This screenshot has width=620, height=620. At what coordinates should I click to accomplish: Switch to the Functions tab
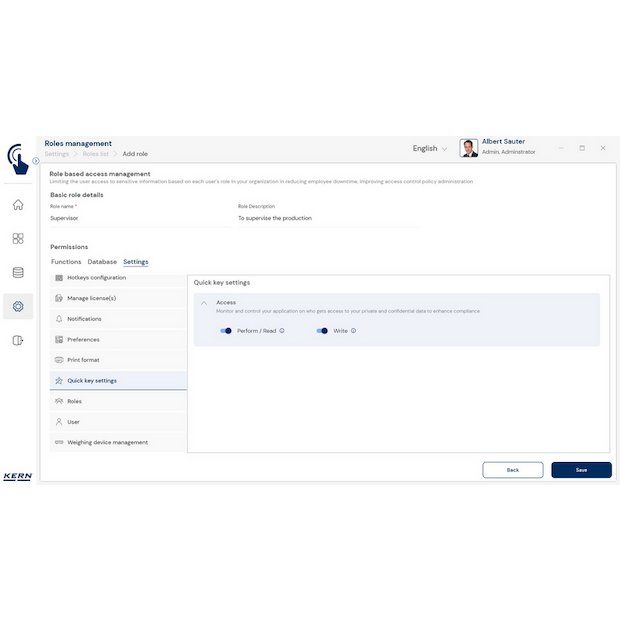click(66, 262)
